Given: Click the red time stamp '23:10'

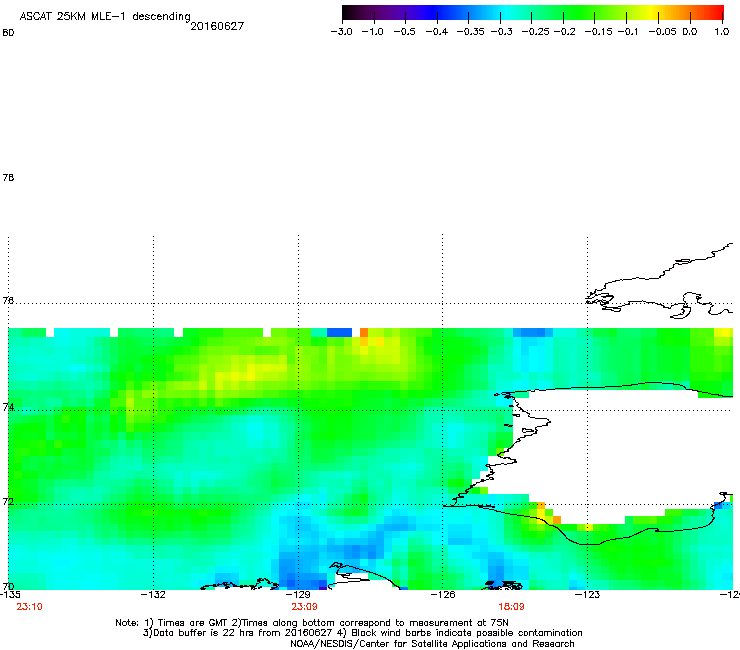Looking at the screenshot, I should point(29,607).
